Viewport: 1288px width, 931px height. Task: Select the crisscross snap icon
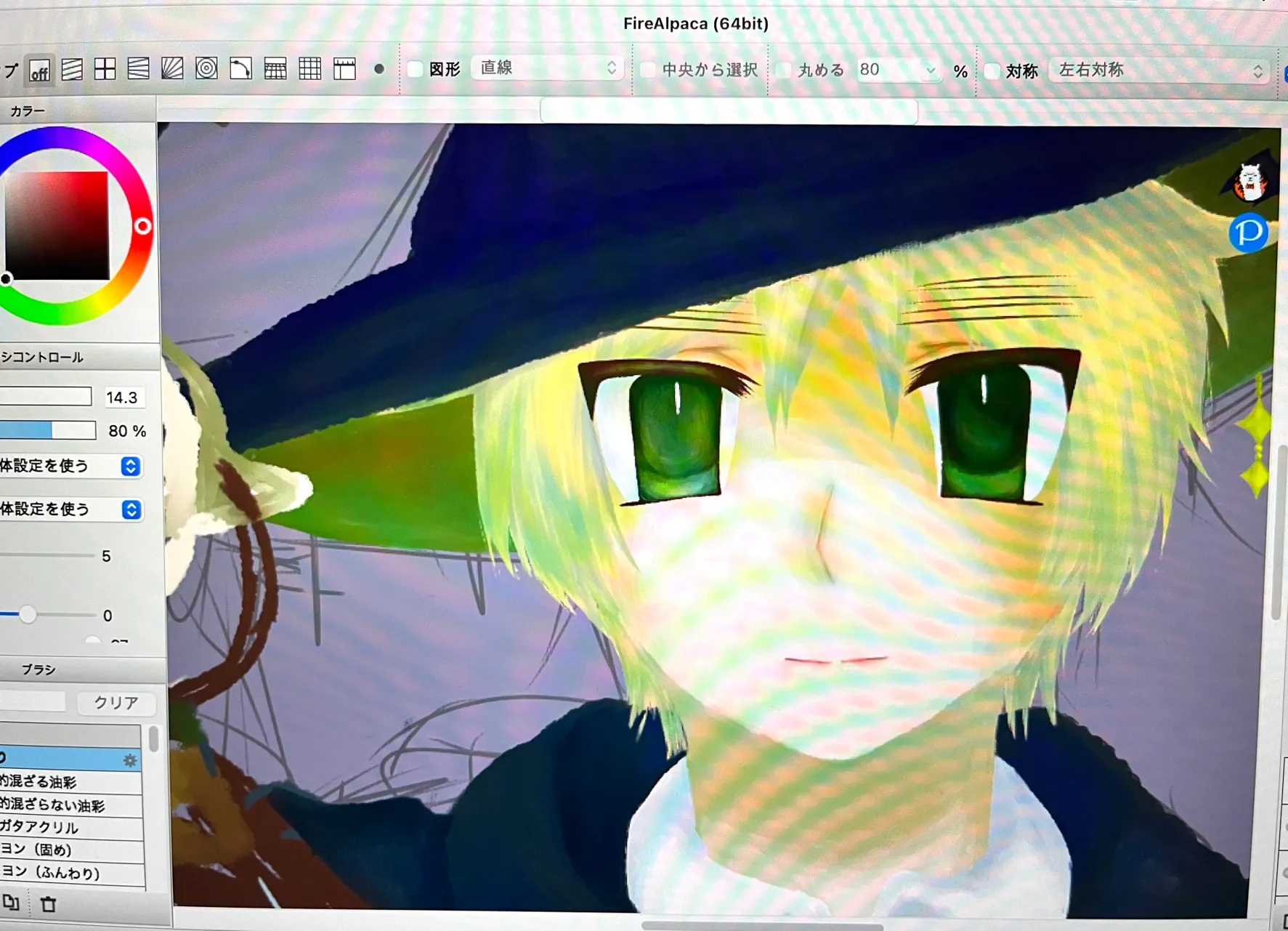pyautogui.click(x=105, y=70)
